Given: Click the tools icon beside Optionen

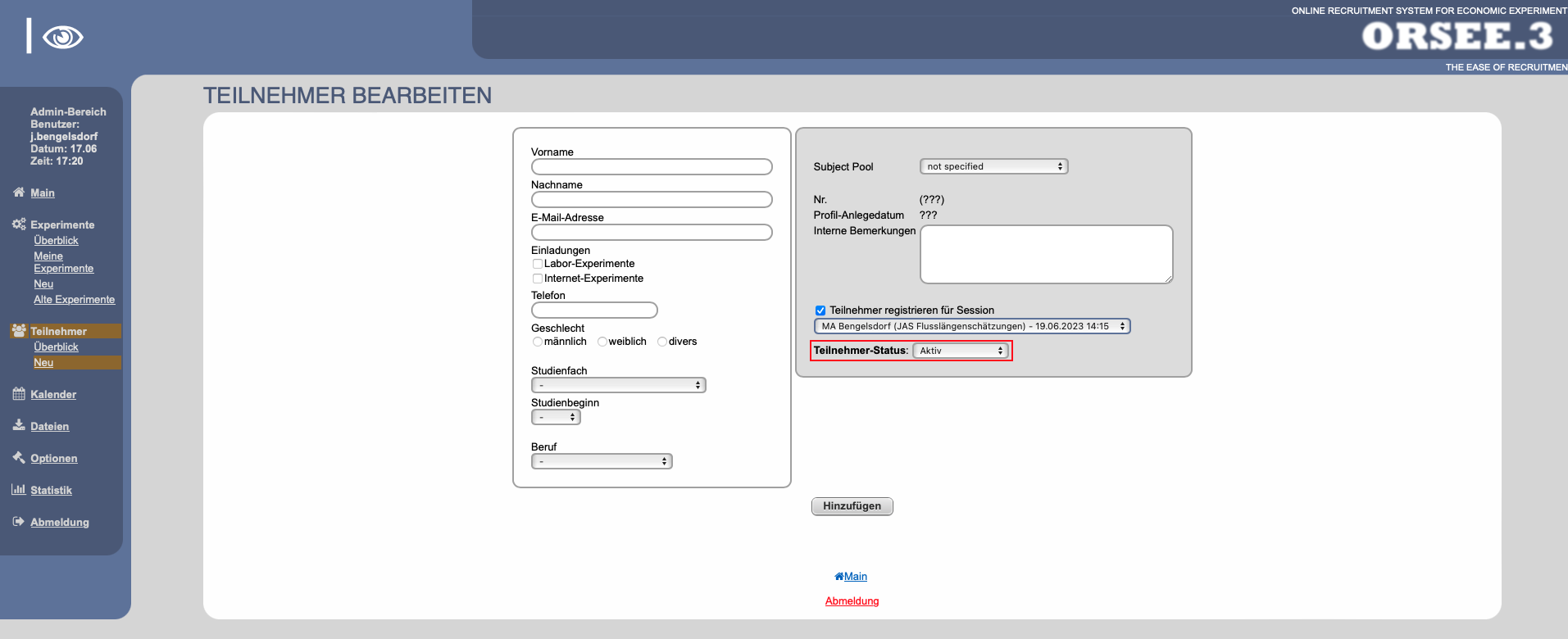Looking at the screenshot, I should (x=19, y=458).
